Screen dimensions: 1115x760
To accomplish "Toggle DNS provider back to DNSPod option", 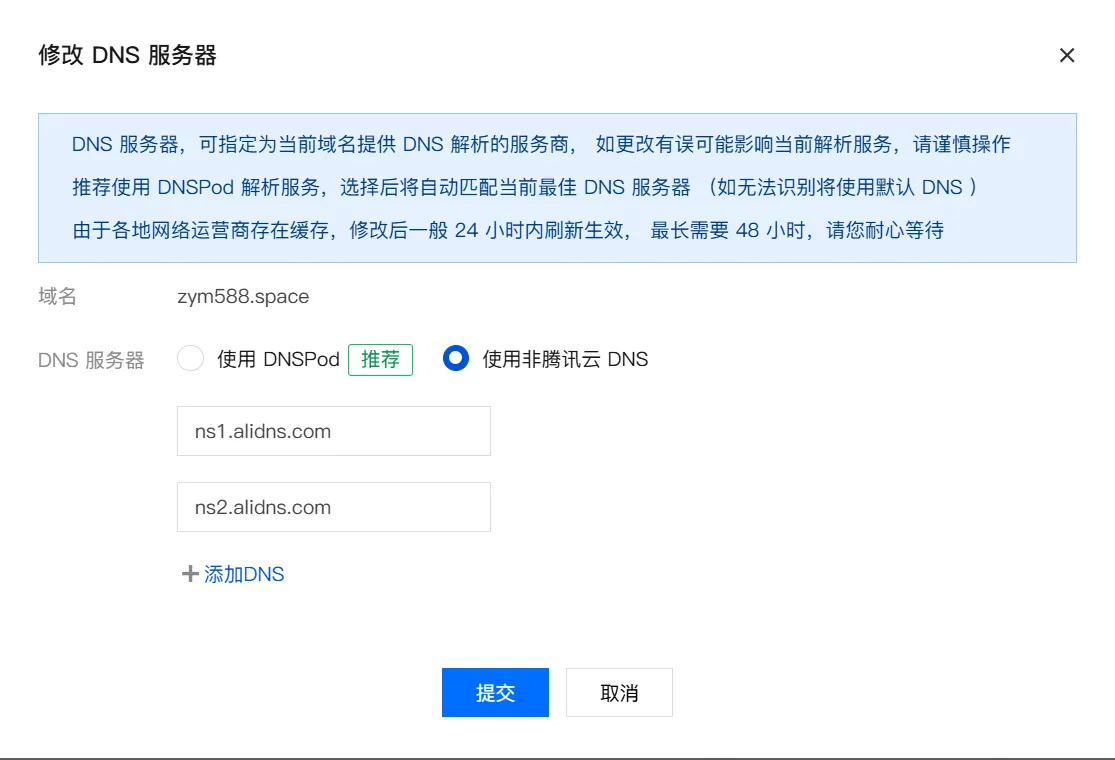I will [x=190, y=358].
